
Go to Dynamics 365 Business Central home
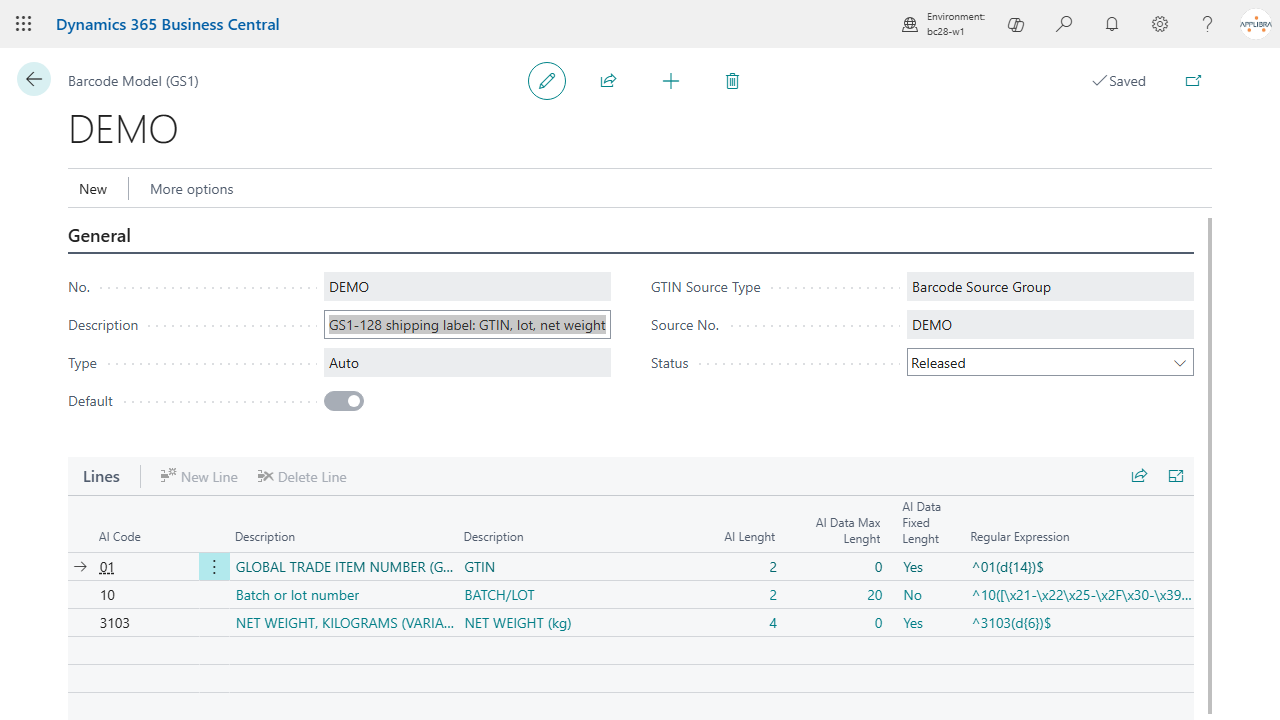[168, 24]
